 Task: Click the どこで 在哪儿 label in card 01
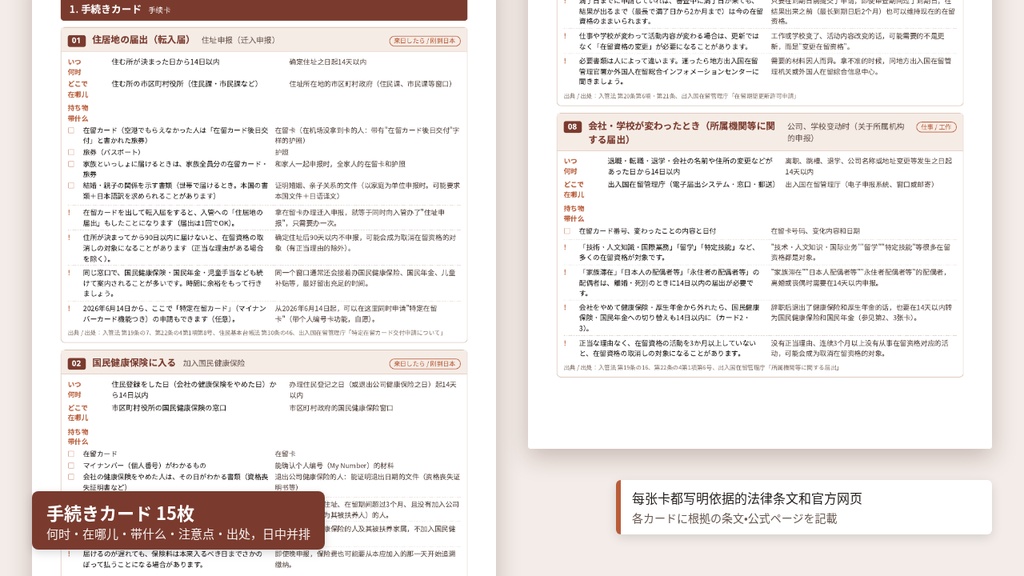point(78,89)
